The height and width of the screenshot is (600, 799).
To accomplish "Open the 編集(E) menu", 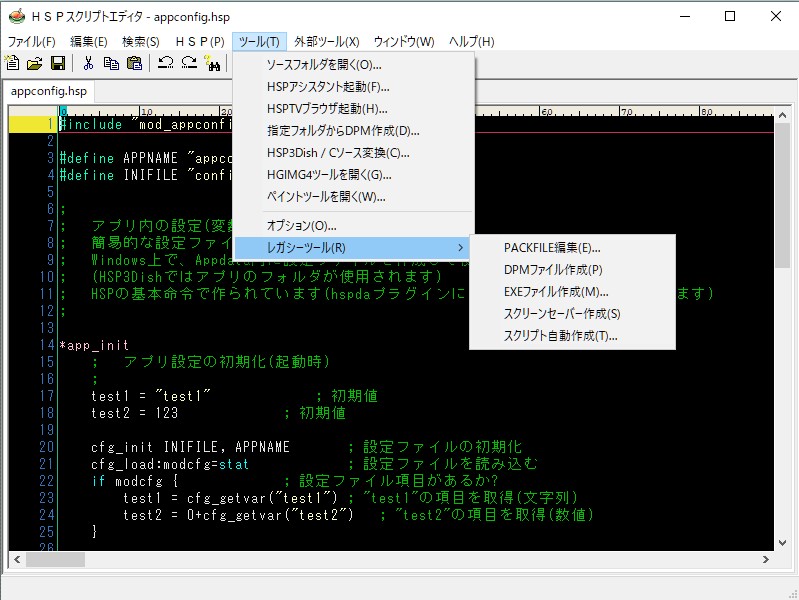I will click(x=89, y=42).
